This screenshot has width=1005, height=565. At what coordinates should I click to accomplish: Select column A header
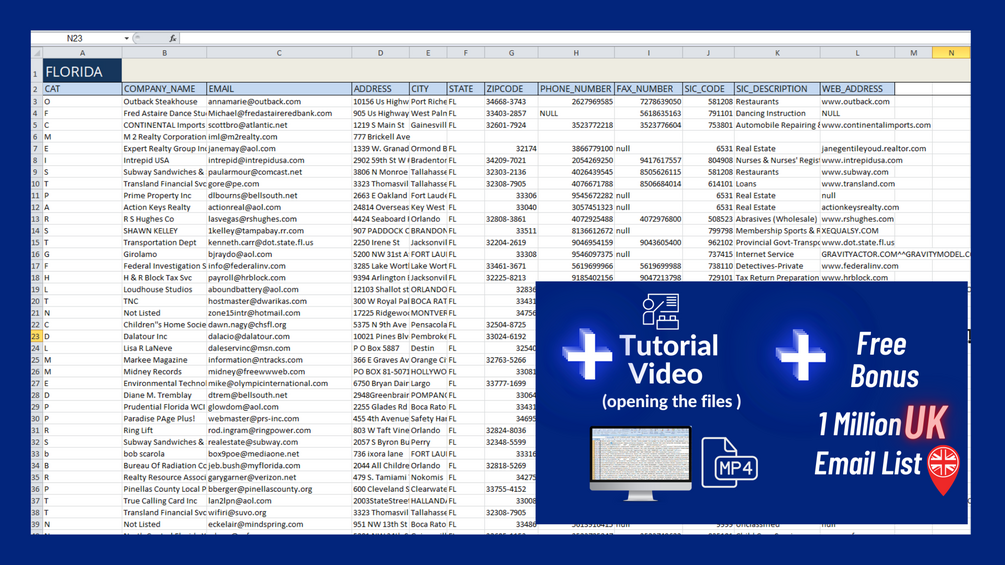82,53
